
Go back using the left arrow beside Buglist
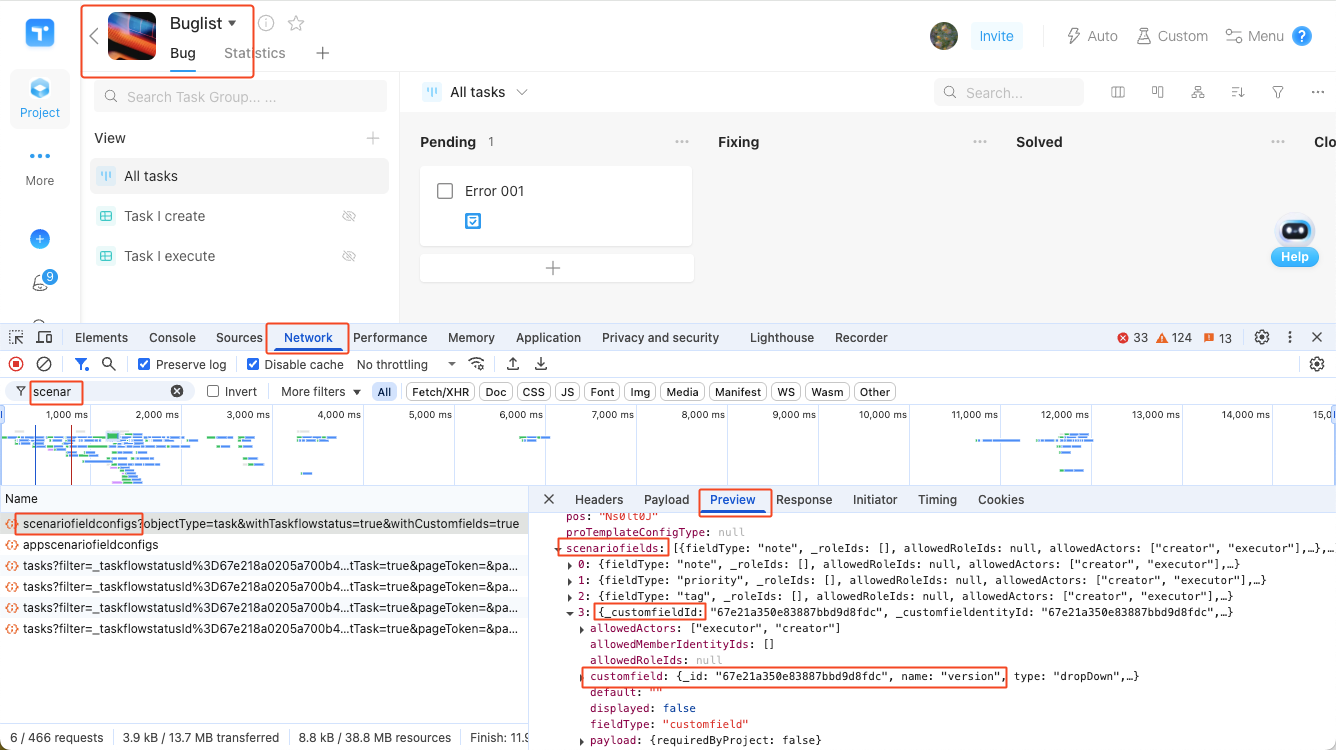point(94,37)
